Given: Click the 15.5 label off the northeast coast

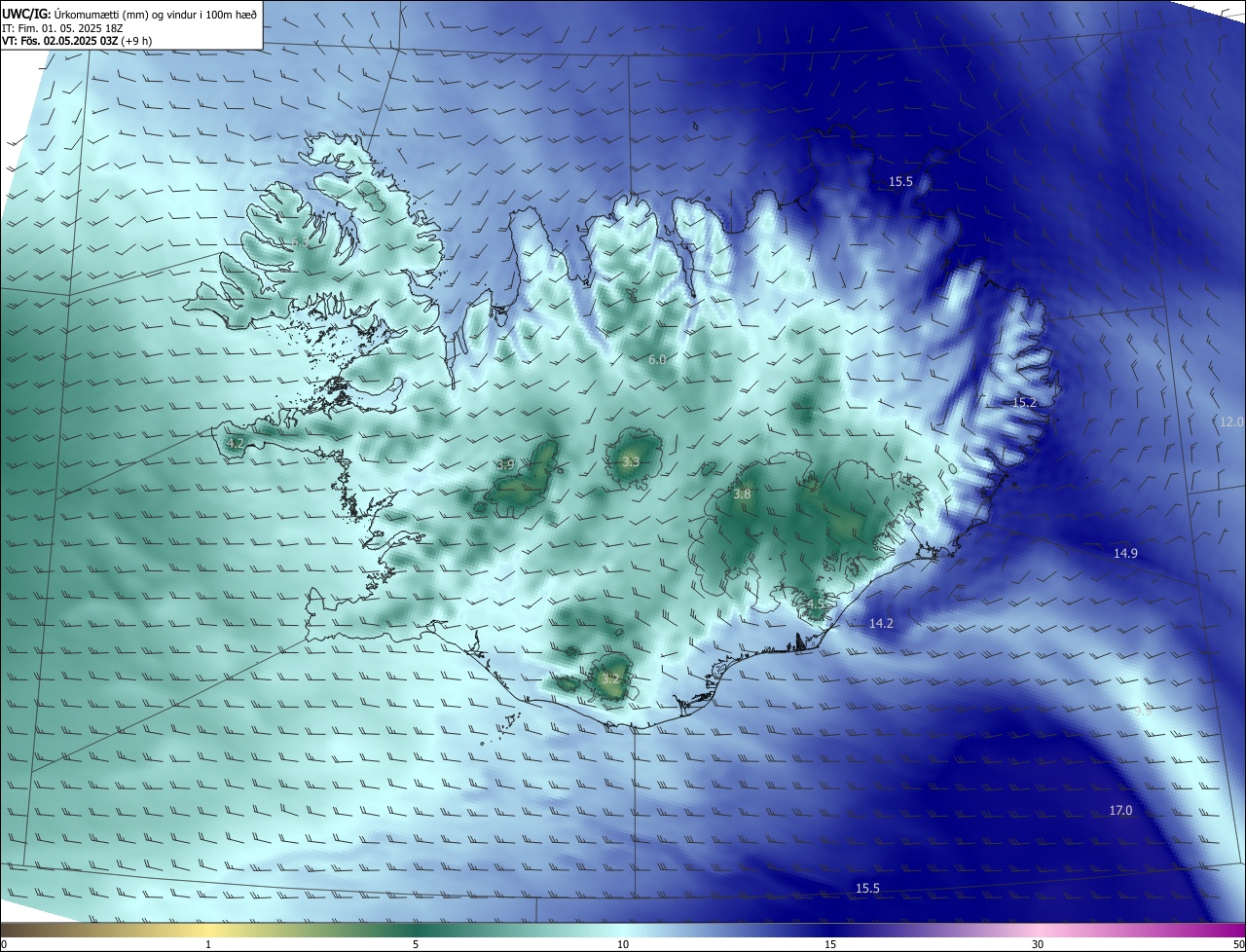Looking at the screenshot, I should pyautogui.click(x=900, y=182).
